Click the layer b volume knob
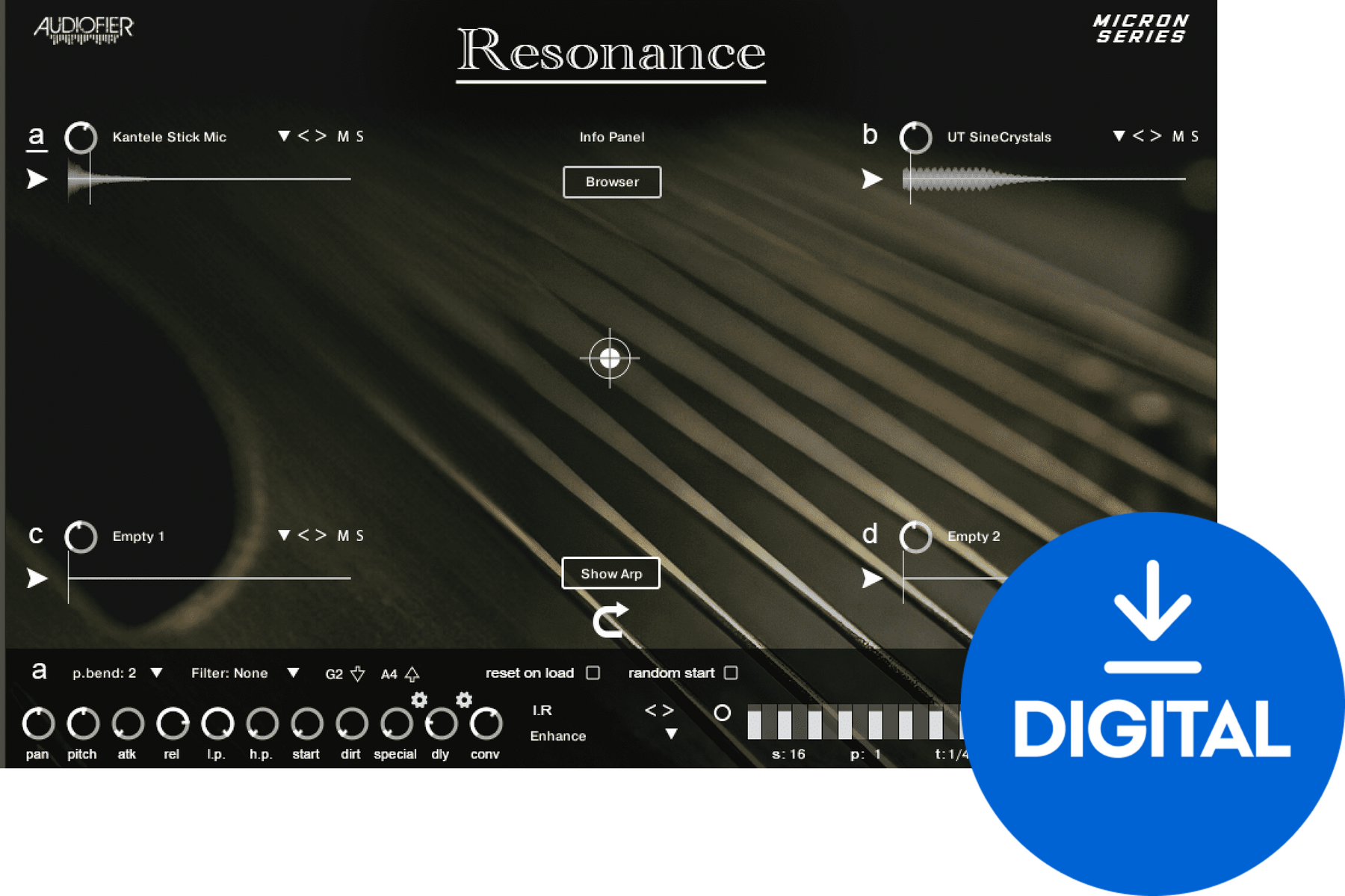1345x896 pixels. [915, 138]
